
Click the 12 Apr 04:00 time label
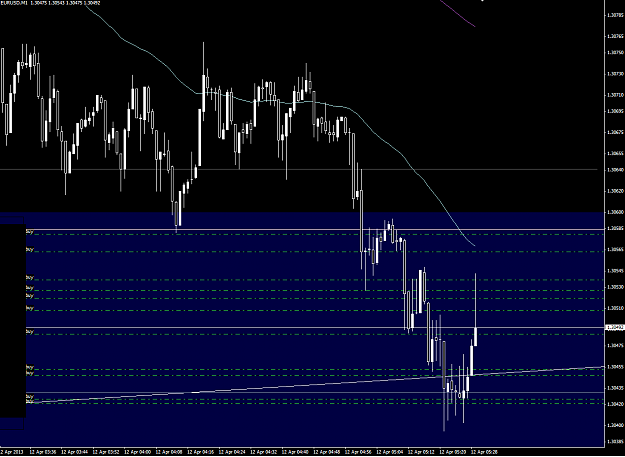[136, 452]
